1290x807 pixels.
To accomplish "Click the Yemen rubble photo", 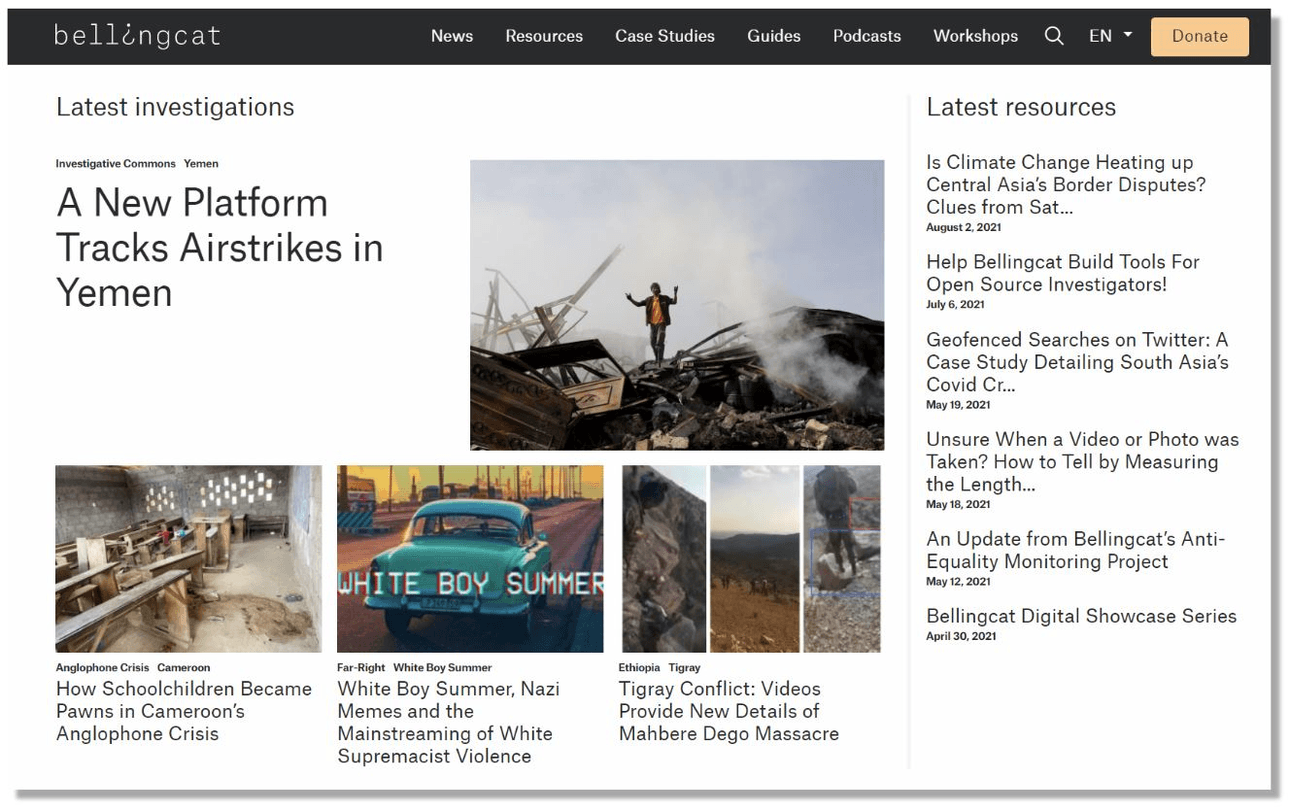I will [677, 305].
